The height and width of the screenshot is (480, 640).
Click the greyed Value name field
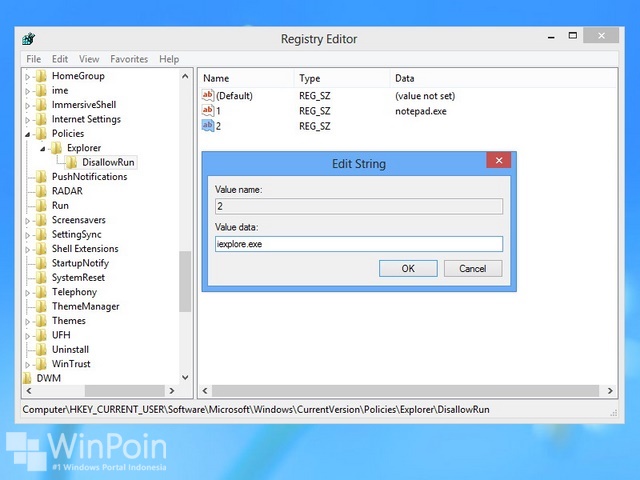coord(359,206)
